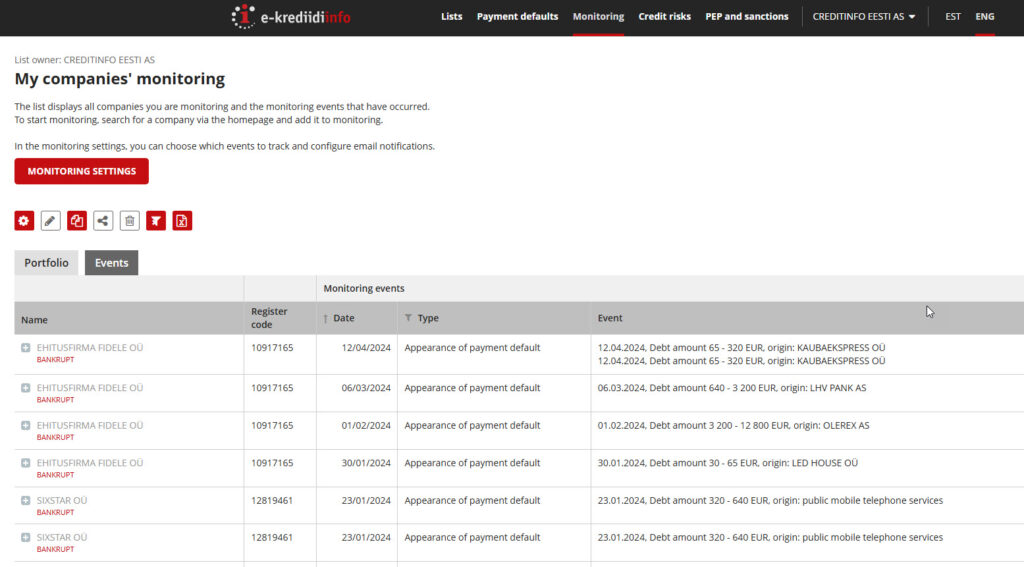The image size is (1024, 567).
Task: Open the Monitoring menu
Action: (x=598, y=16)
